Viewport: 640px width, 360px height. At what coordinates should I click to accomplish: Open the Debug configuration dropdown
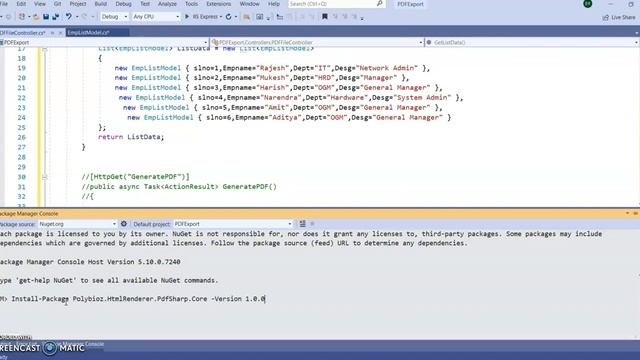pyautogui.click(x=114, y=17)
